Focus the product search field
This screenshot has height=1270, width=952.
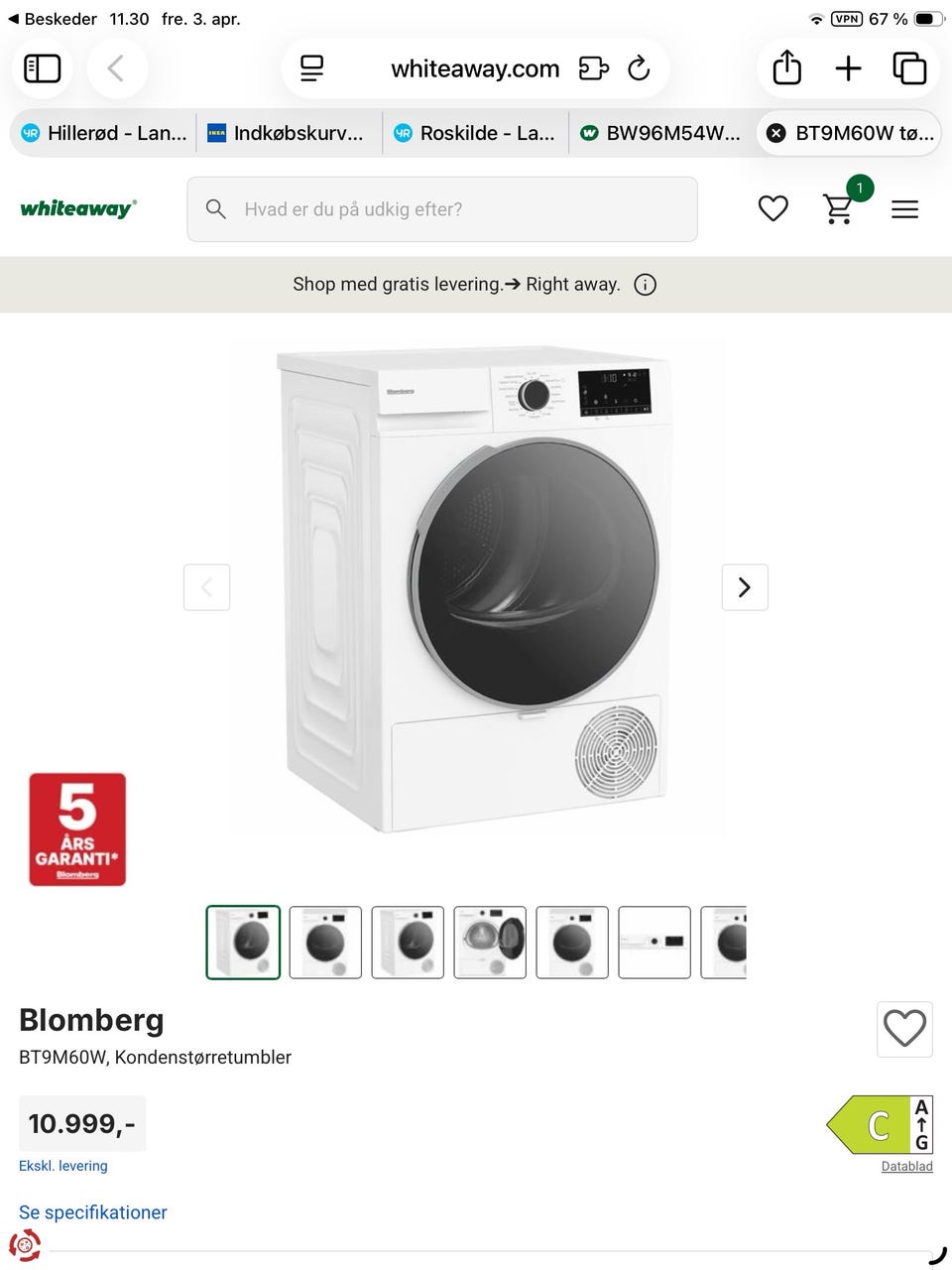442,209
